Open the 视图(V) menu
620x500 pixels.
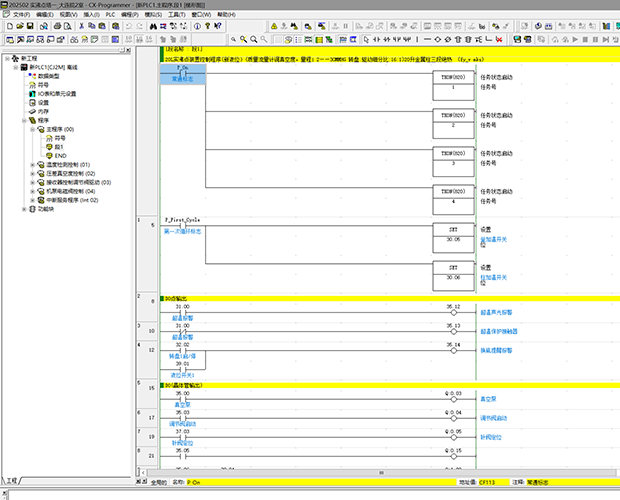pyautogui.click(x=68, y=15)
